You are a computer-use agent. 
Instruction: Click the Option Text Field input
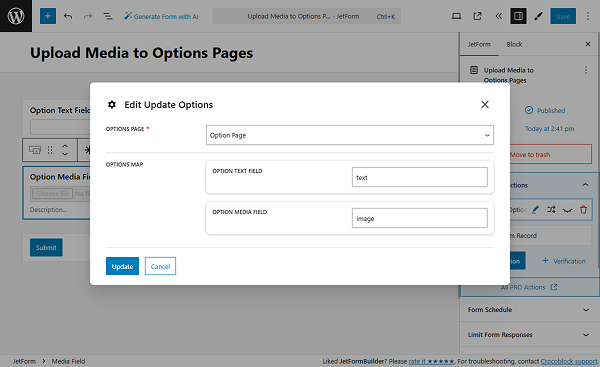click(x=420, y=177)
